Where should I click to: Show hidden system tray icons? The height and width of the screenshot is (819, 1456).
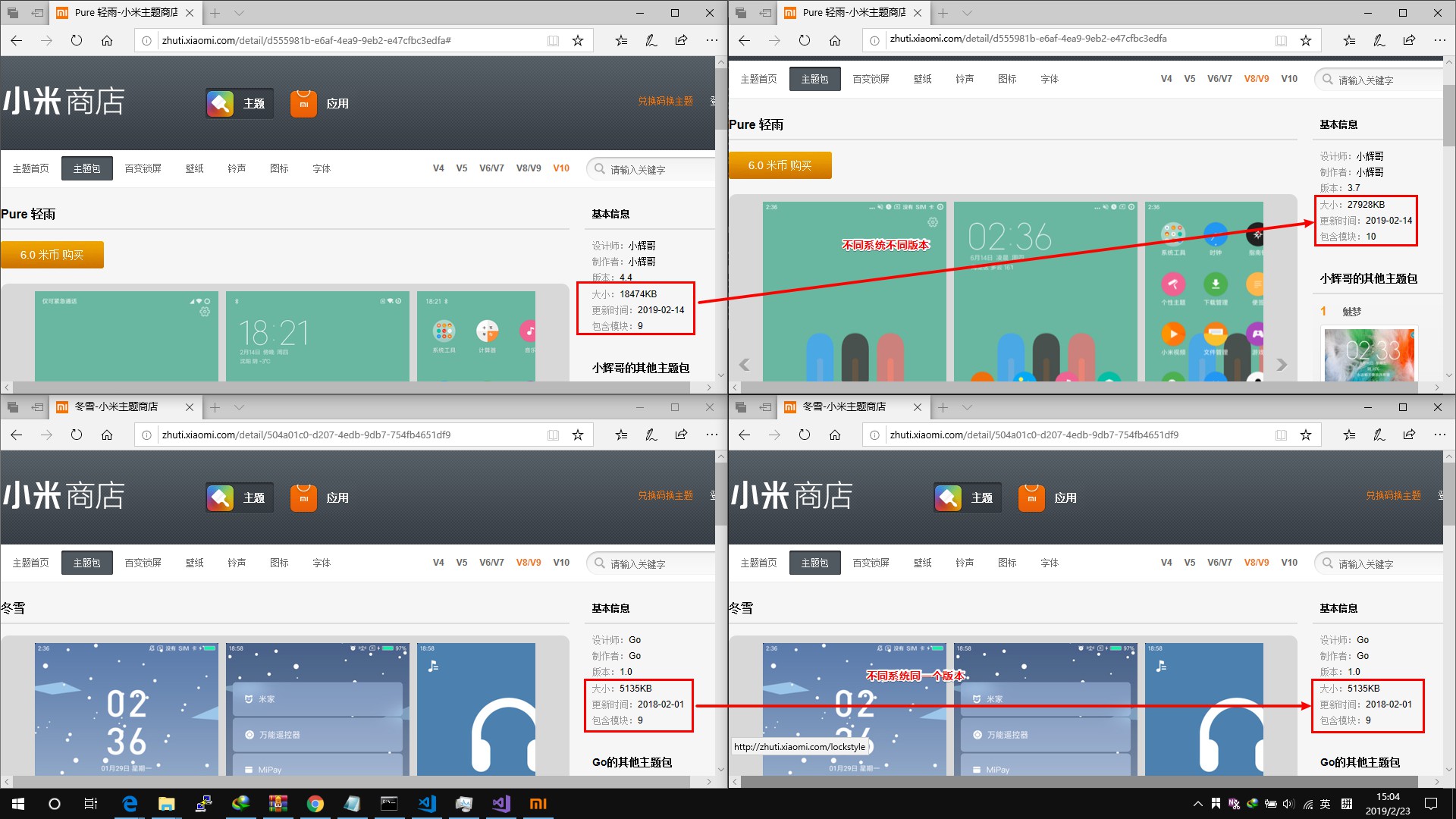pyautogui.click(x=1197, y=804)
